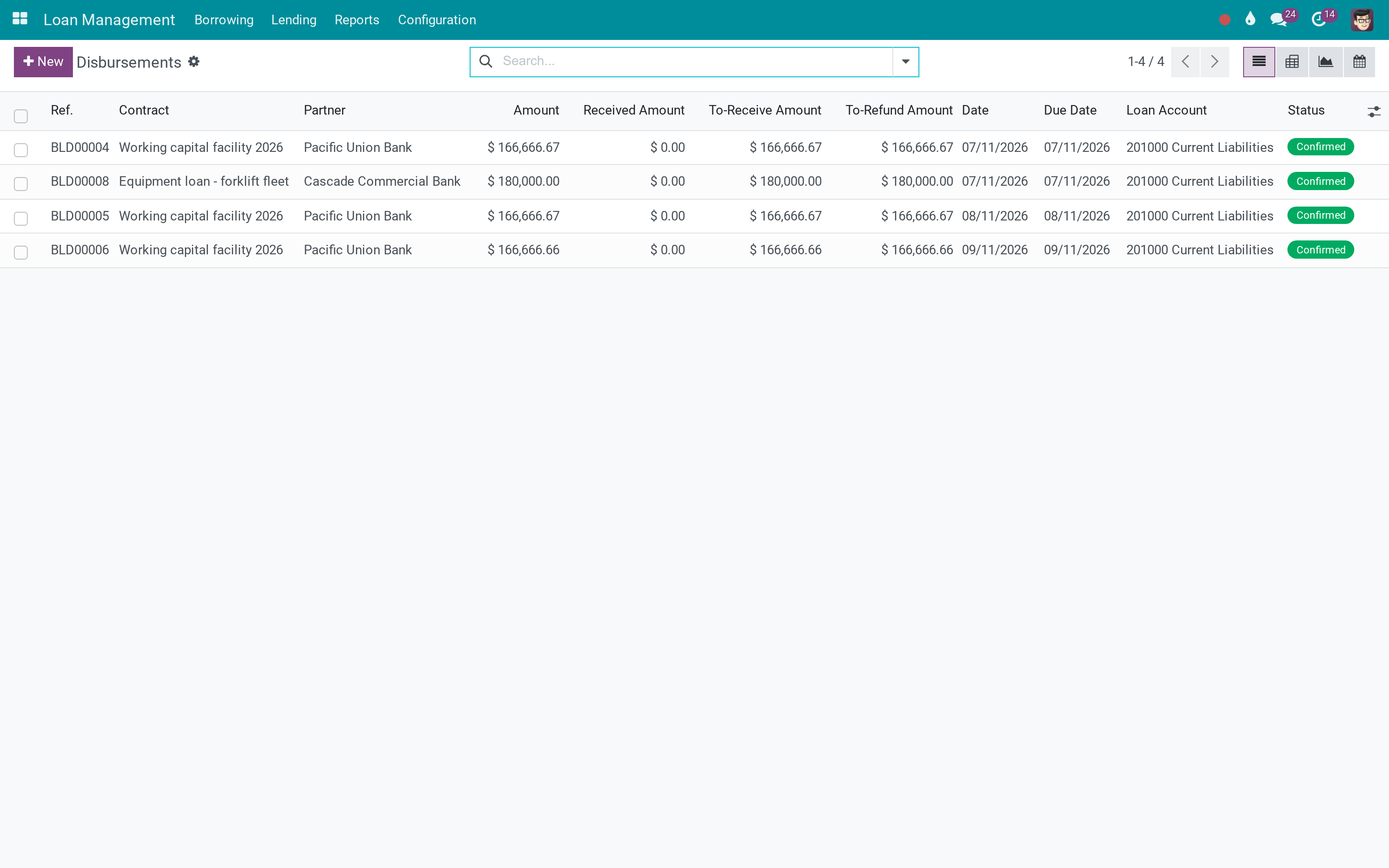
Task: Sort by Amount column header
Action: [536, 110]
